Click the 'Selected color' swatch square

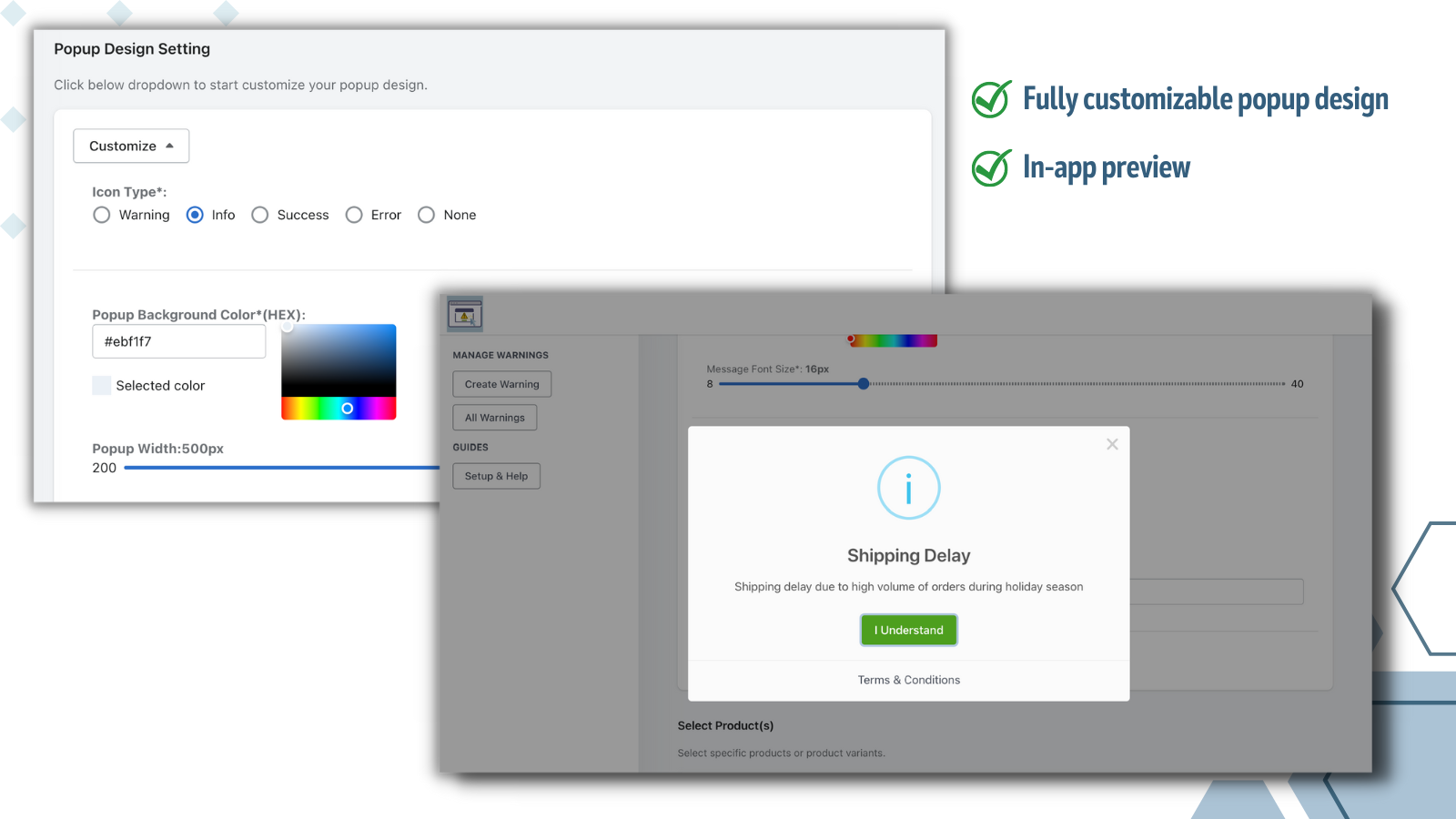pos(101,385)
